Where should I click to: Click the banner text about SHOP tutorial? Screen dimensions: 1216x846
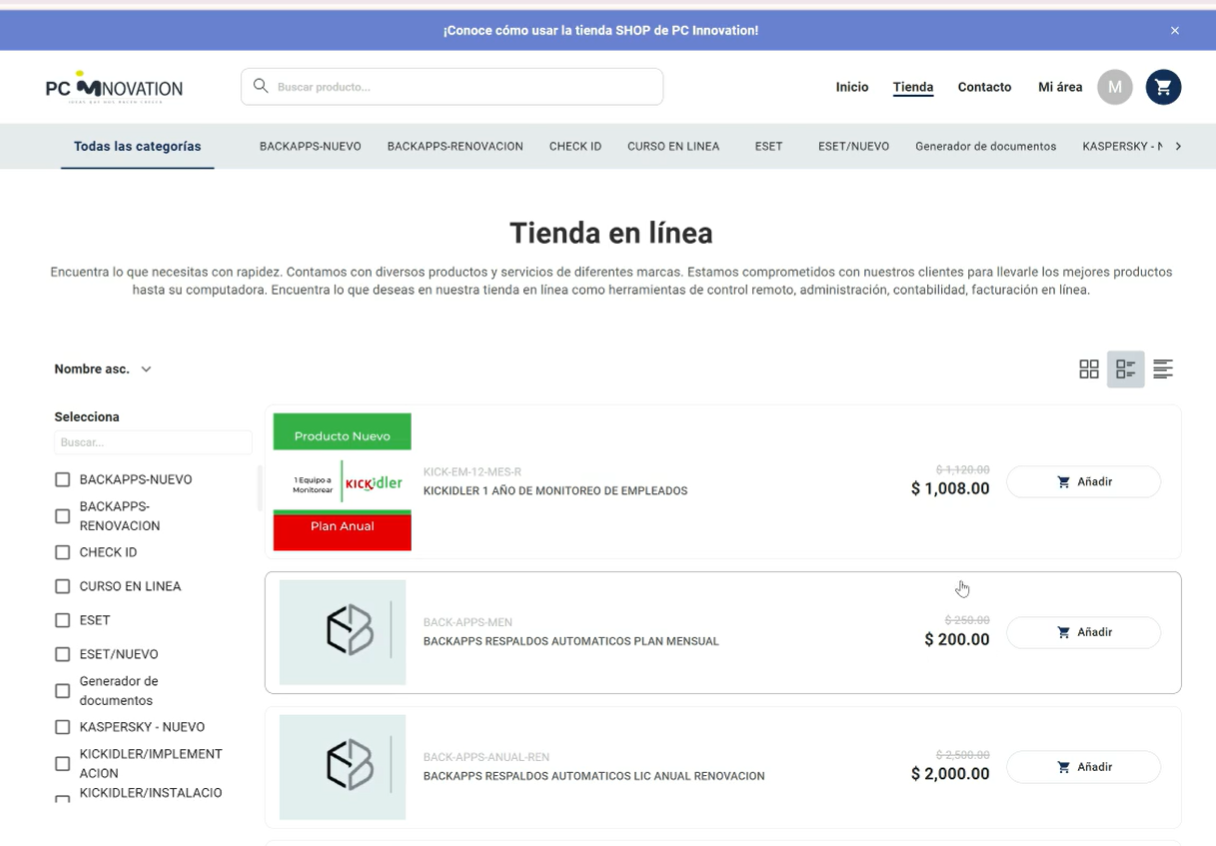click(601, 30)
